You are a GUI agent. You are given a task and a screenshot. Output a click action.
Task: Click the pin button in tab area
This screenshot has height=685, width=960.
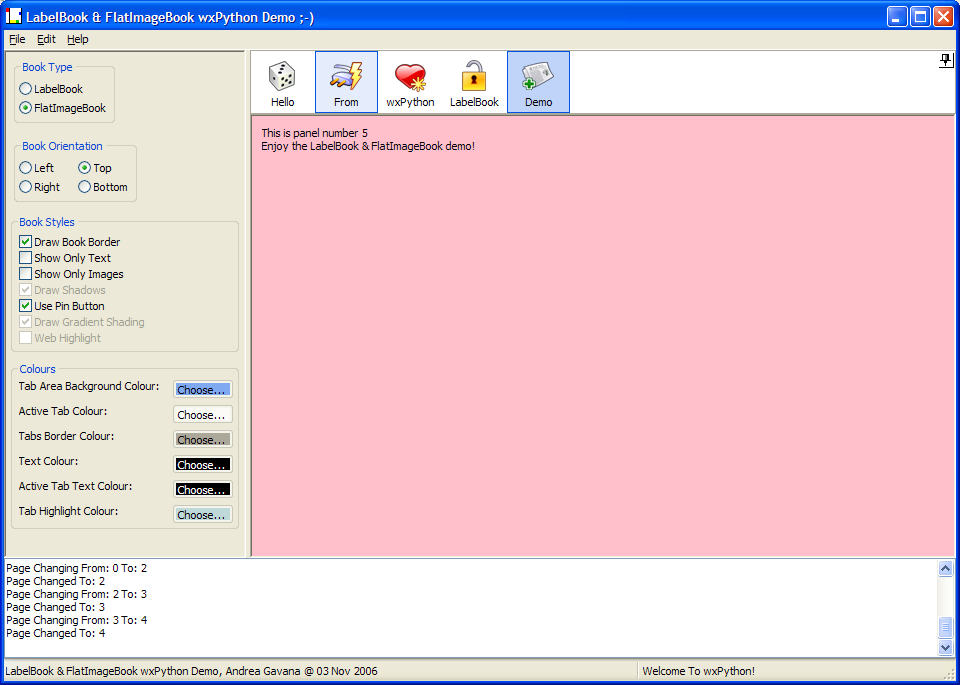point(945,61)
